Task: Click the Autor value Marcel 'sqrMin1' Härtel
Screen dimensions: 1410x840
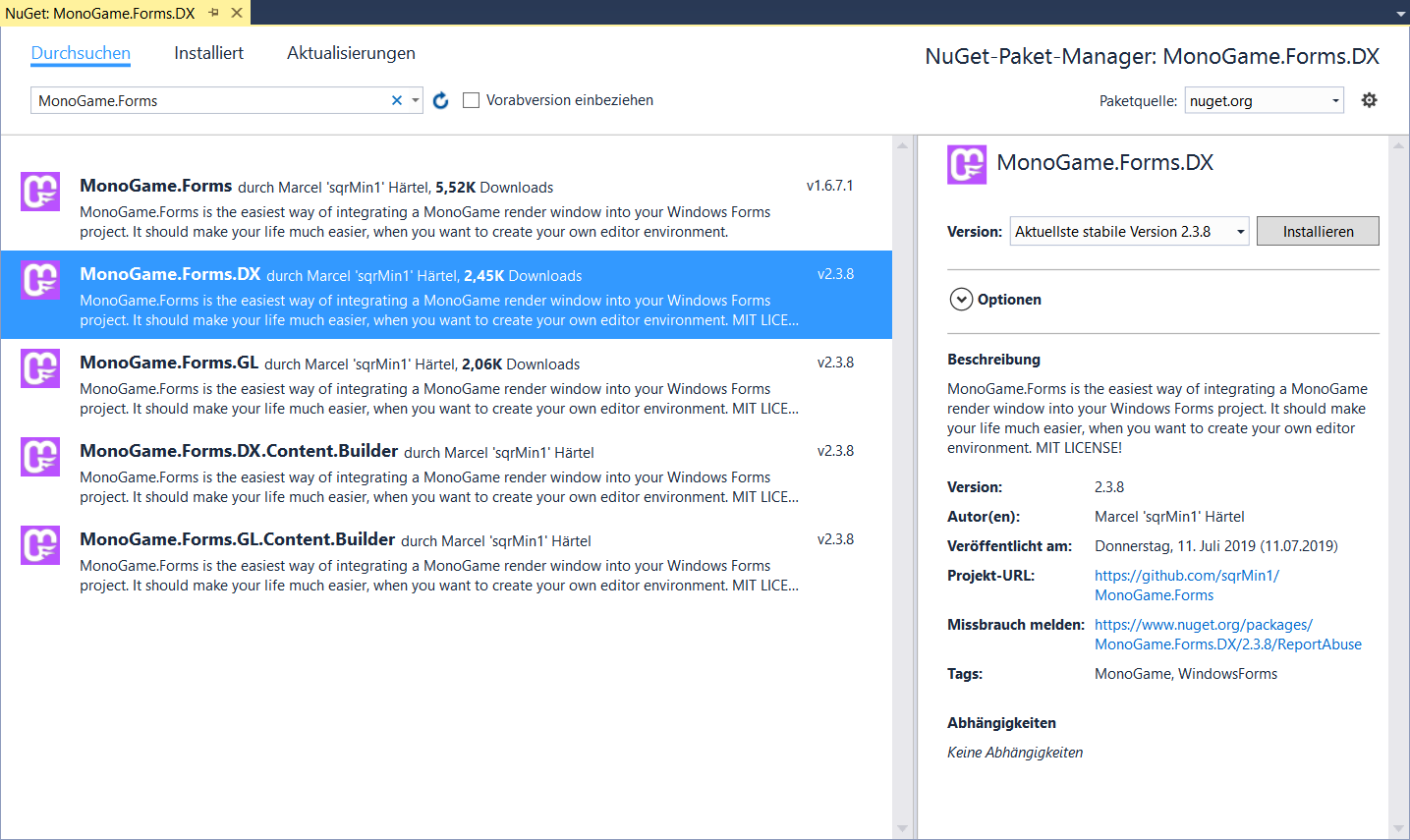Action: tap(1169, 517)
